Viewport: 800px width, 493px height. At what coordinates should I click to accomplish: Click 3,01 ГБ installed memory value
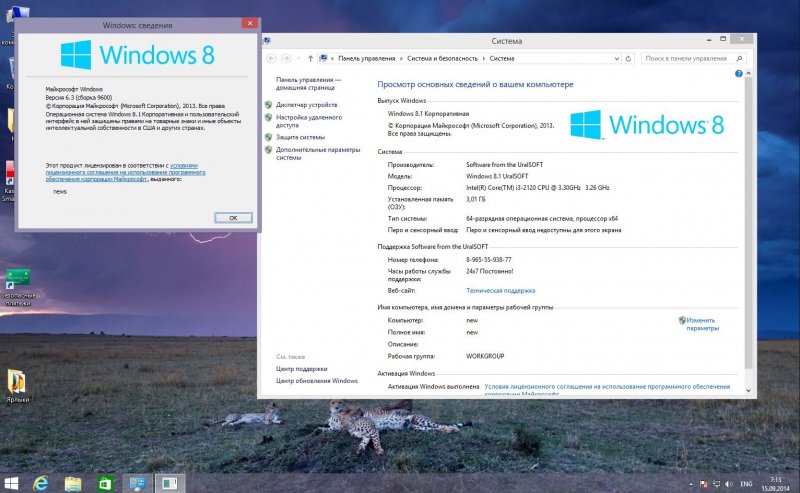(x=476, y=200)
